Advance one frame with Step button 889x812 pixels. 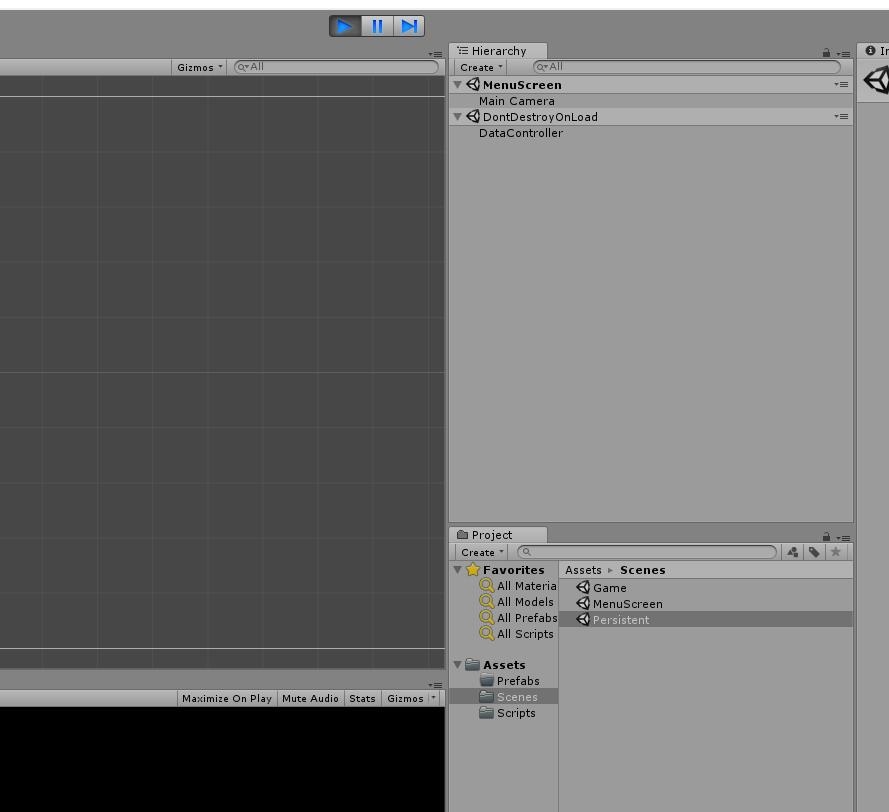pos(409,26)
